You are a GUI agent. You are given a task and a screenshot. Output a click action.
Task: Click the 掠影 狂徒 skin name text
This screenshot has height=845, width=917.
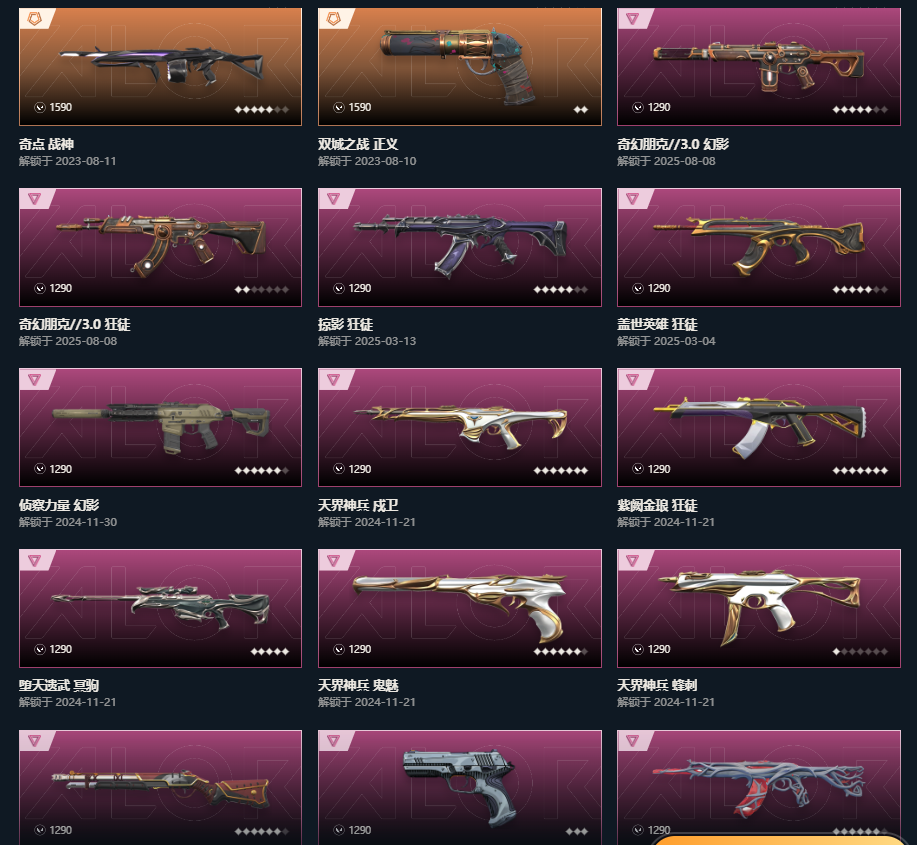(x=345, y=324)
